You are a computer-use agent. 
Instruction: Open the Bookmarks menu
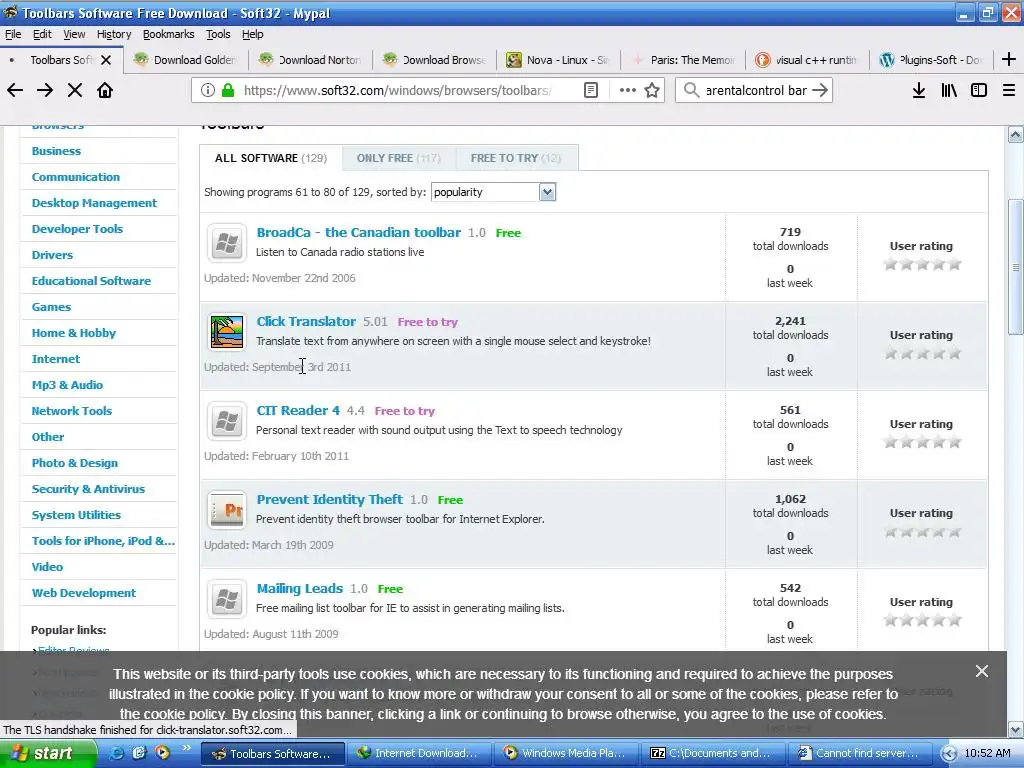click(x=168, y=34)
